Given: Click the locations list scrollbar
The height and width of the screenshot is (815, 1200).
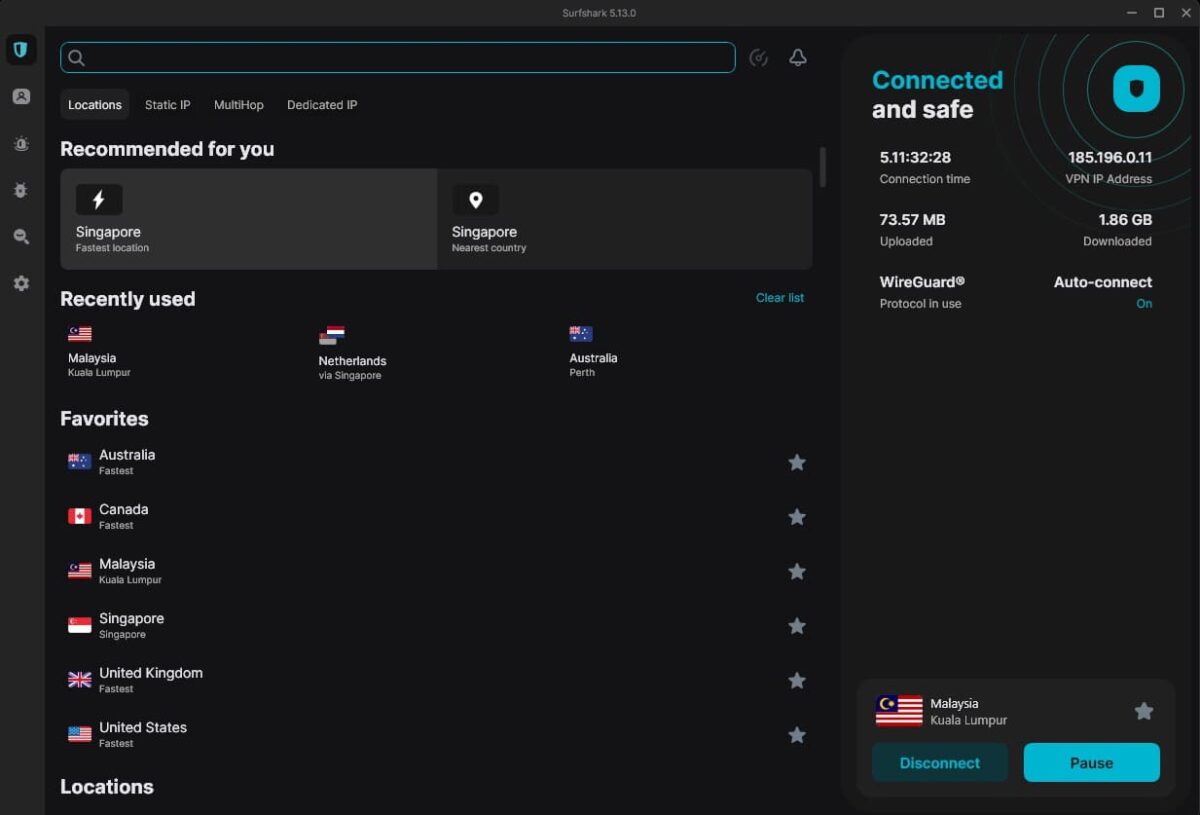Looking at the screenshot, I should pos(823,167).
